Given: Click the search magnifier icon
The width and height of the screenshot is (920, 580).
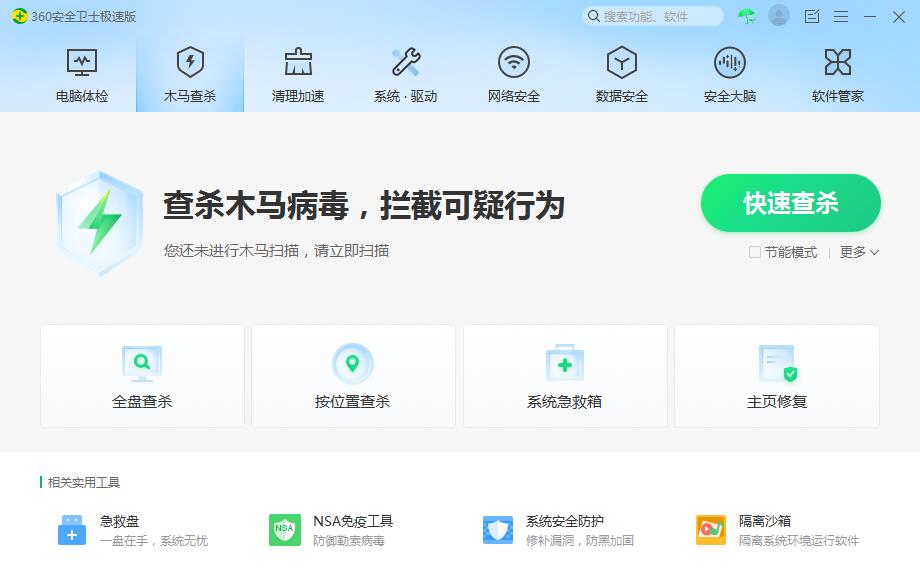Looking at the screenshot, I should [x=594, y=16].
